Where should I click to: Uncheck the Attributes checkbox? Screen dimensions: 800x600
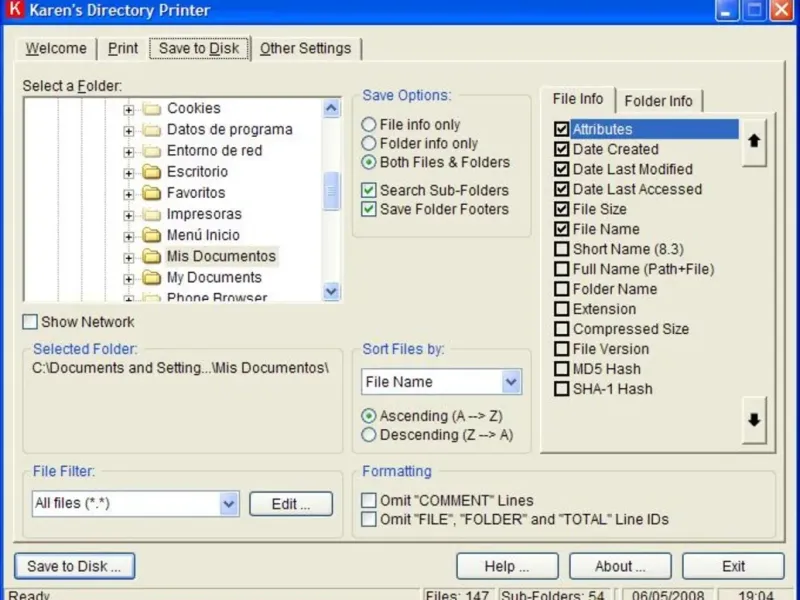coord(561,129)
